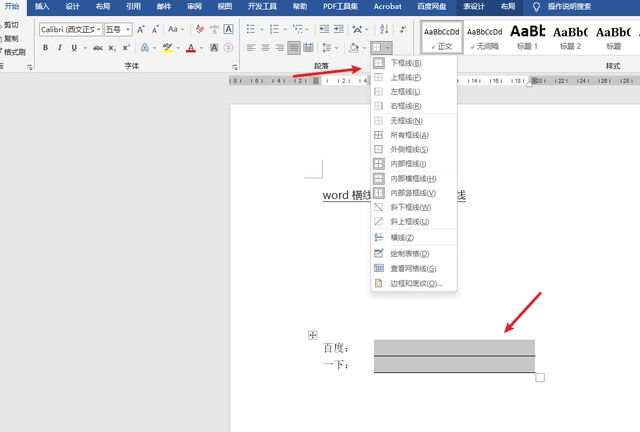Click the 百度： table cell text
The width and height of the screenshot is (640, 432).
pyautogui.click(x=336, y=348)
